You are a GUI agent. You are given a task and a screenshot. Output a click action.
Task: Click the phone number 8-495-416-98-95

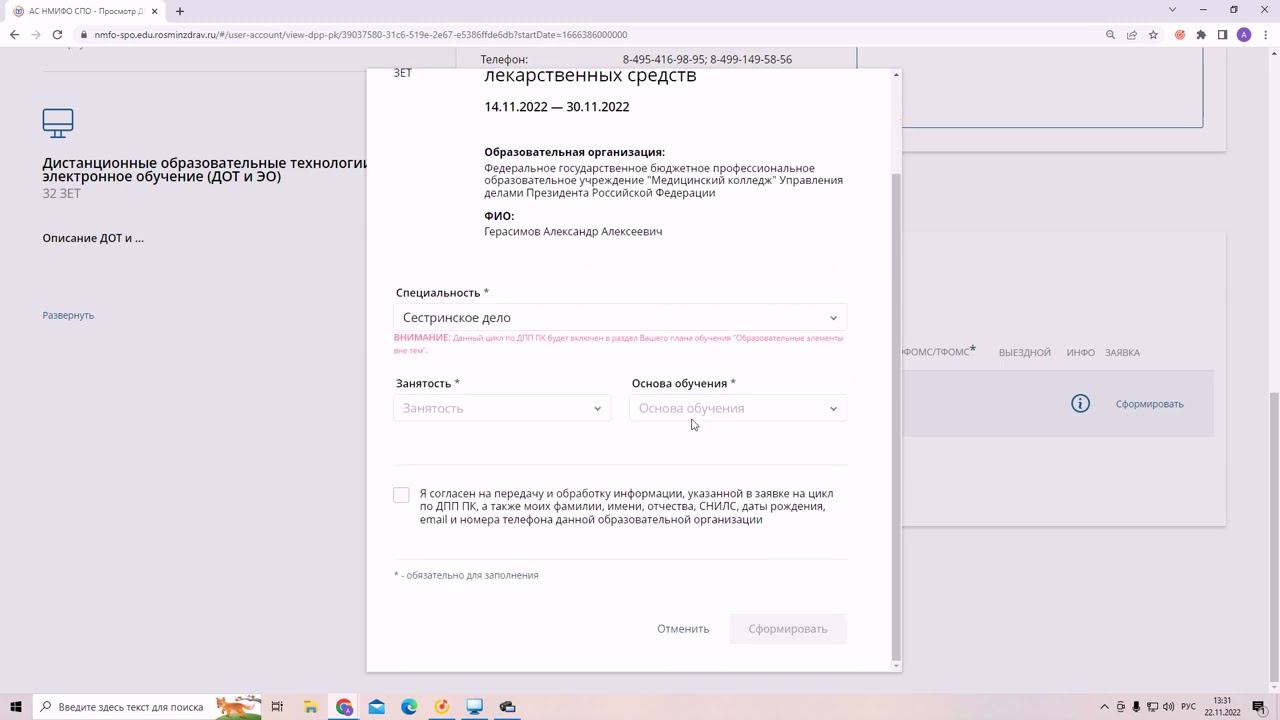[664, 60]
